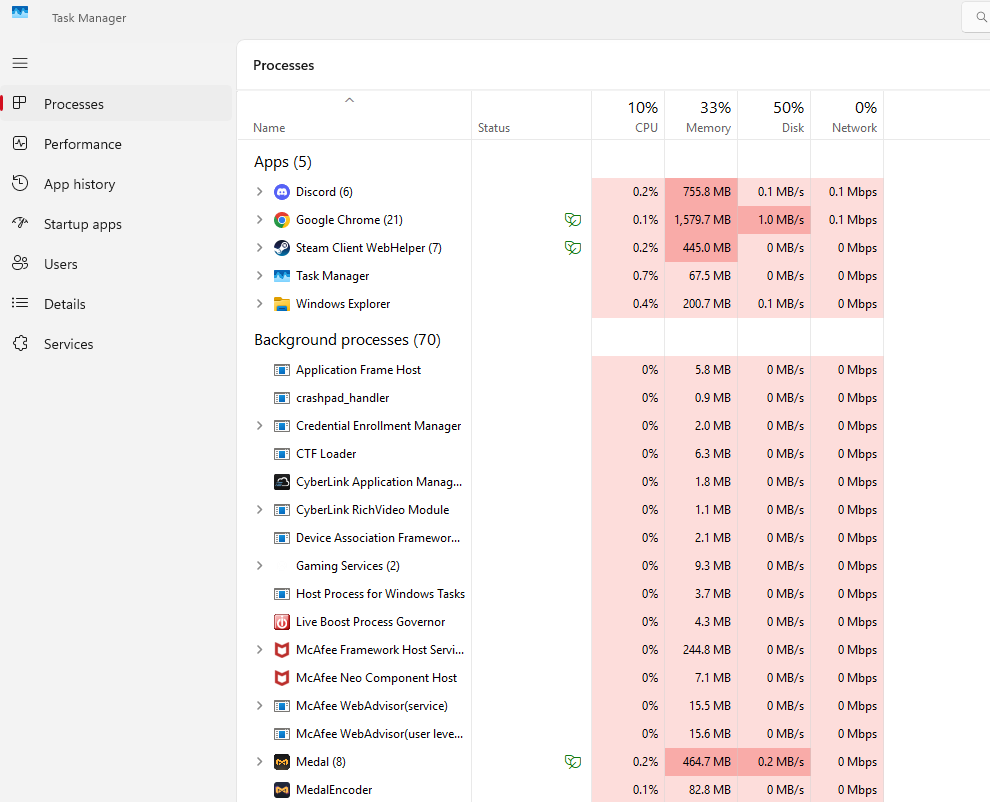Image resolution: width=990 pixels, height=802 pixels.
Task: Click the search magnifier icon
Action: (981, 17)
